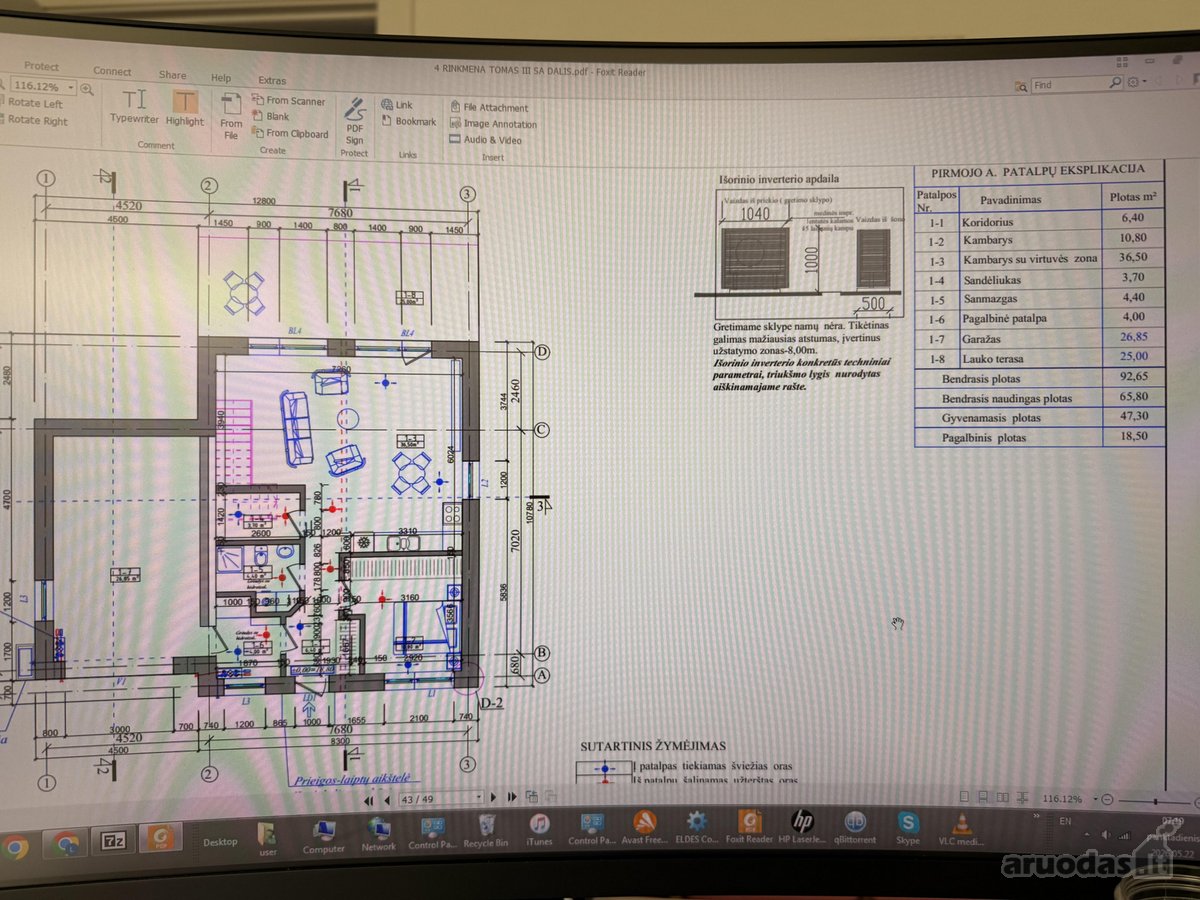The width and height of the screenshot is (1200, 900).
Task: Launch qBittorrent shortcut
Action: click(856, 829)
